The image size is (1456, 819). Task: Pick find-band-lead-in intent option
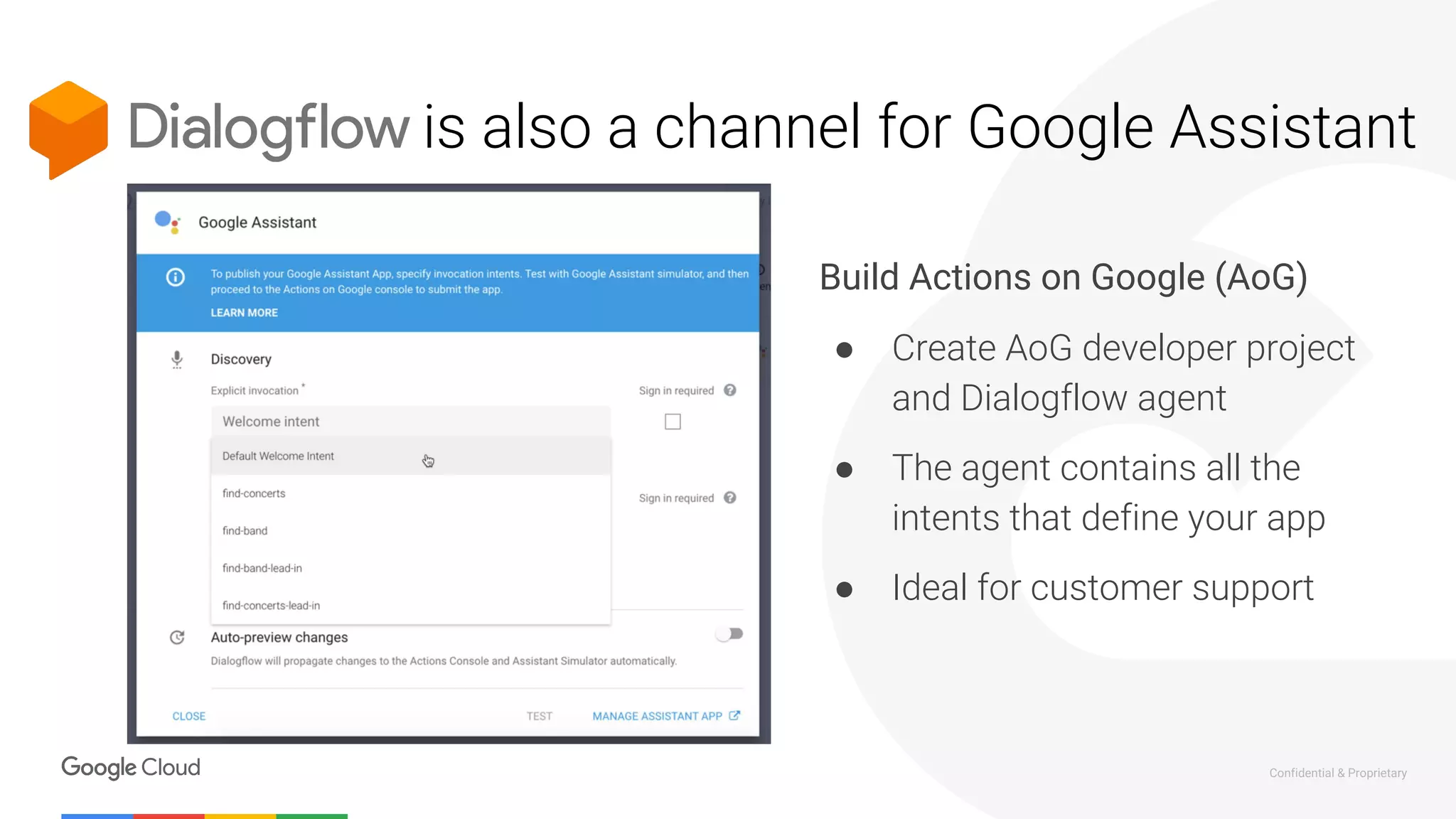pyautogui.click(x=410, y=568)
